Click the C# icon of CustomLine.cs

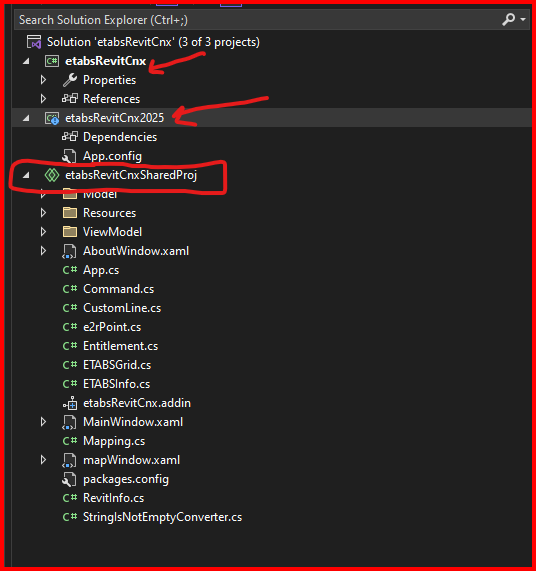70,308
